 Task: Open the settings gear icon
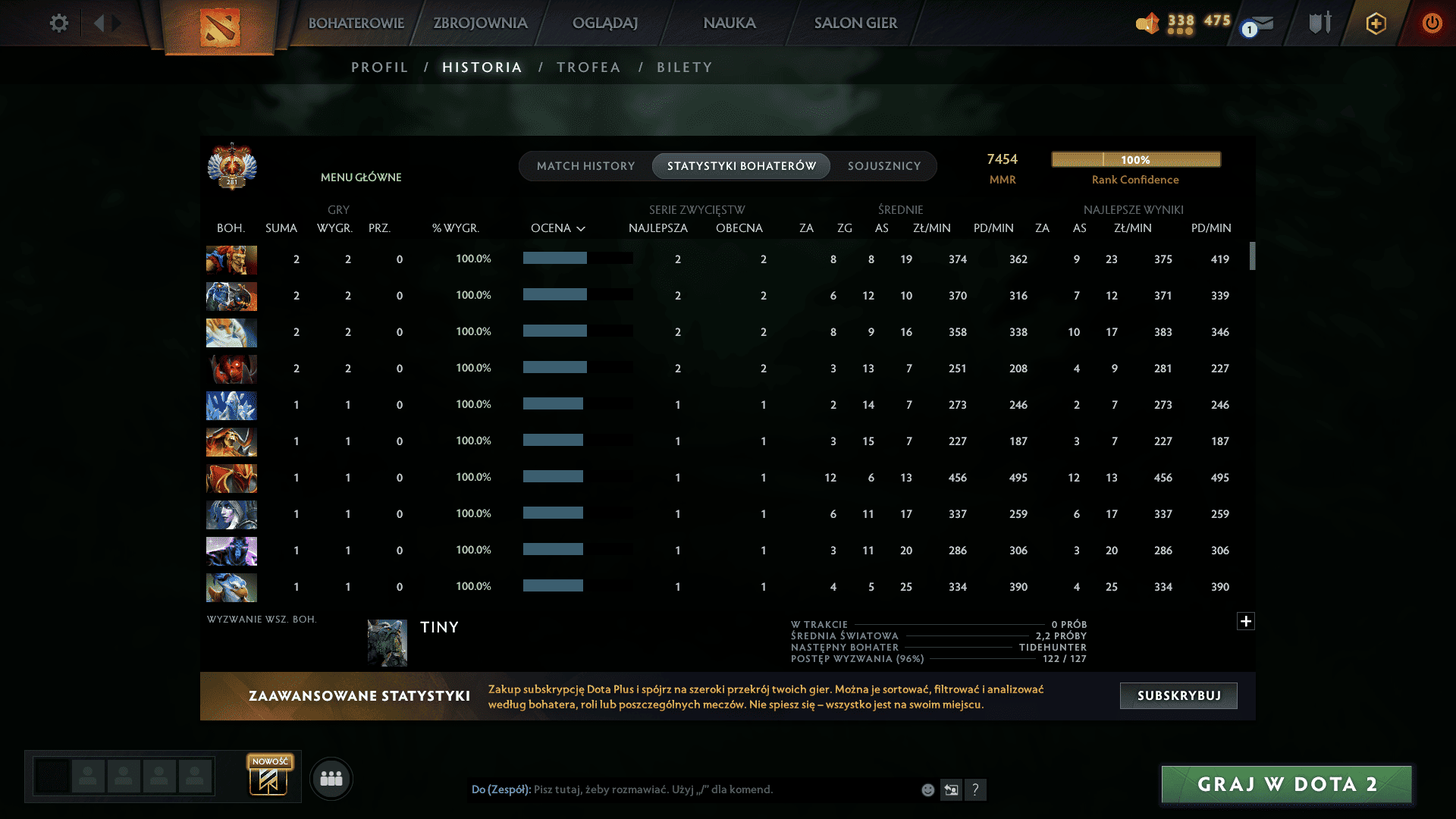click(x=58, y=23)
